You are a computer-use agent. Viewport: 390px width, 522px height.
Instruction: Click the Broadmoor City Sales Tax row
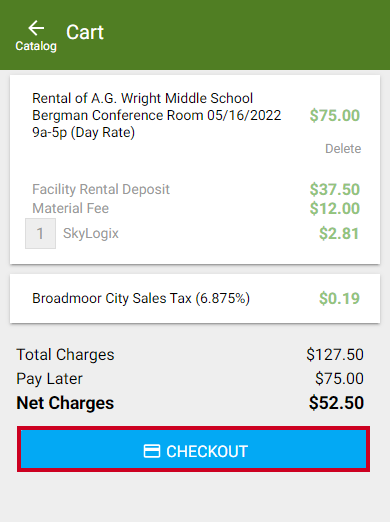click(195, 298)
